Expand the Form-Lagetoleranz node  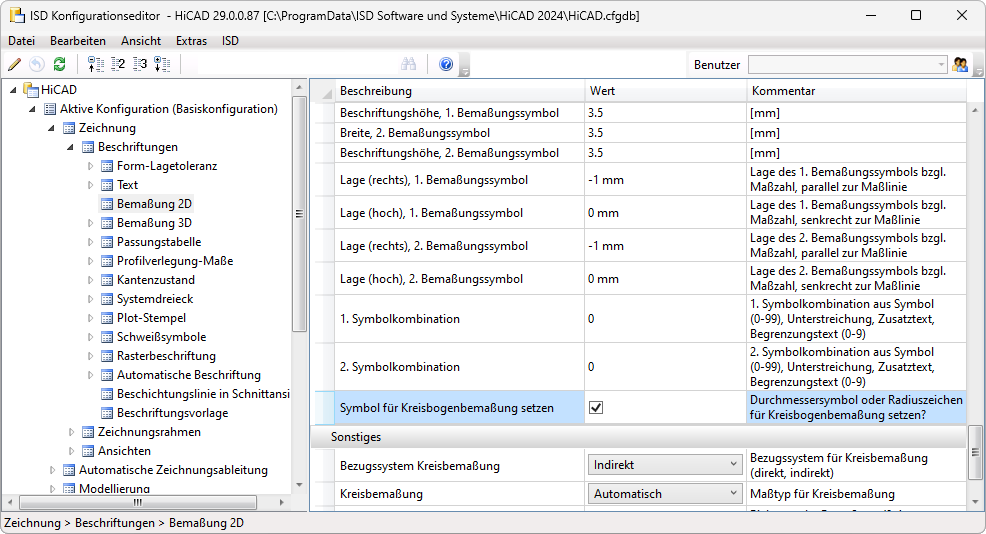pos(90,166)
